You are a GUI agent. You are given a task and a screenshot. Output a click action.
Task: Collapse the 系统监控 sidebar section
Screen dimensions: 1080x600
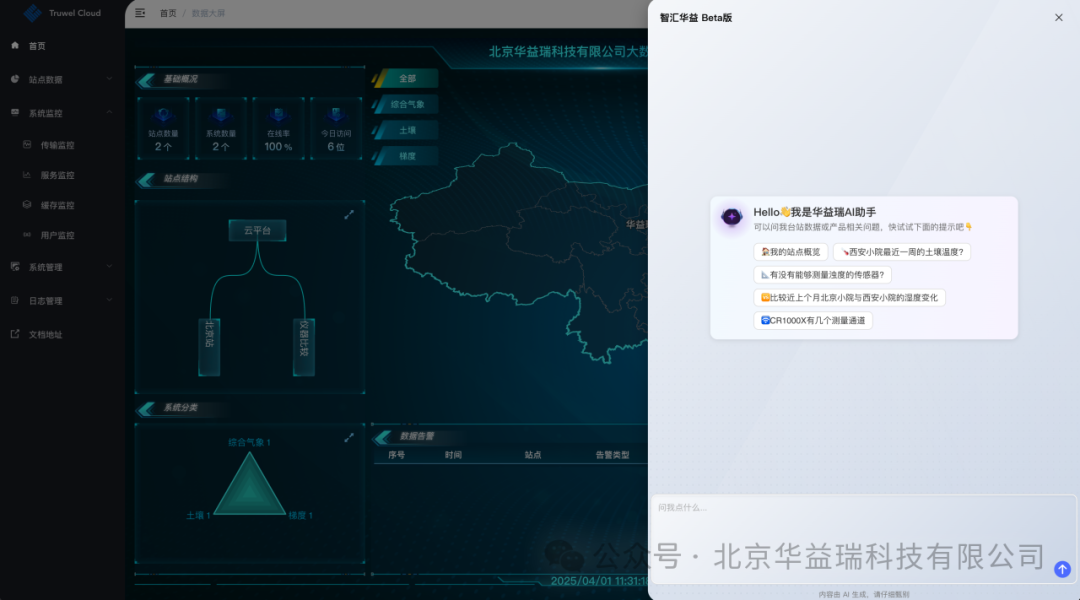tap(55, 112)
